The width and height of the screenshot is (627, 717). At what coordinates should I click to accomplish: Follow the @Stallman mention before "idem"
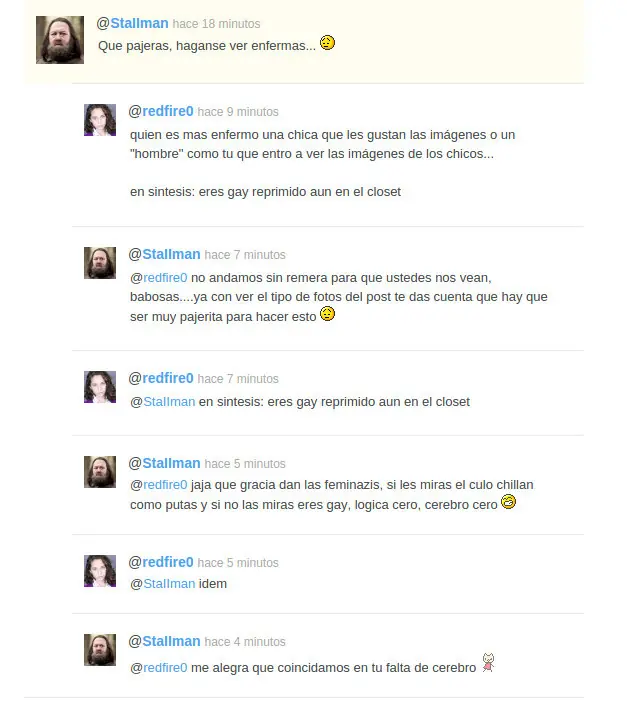coord(163,583)
